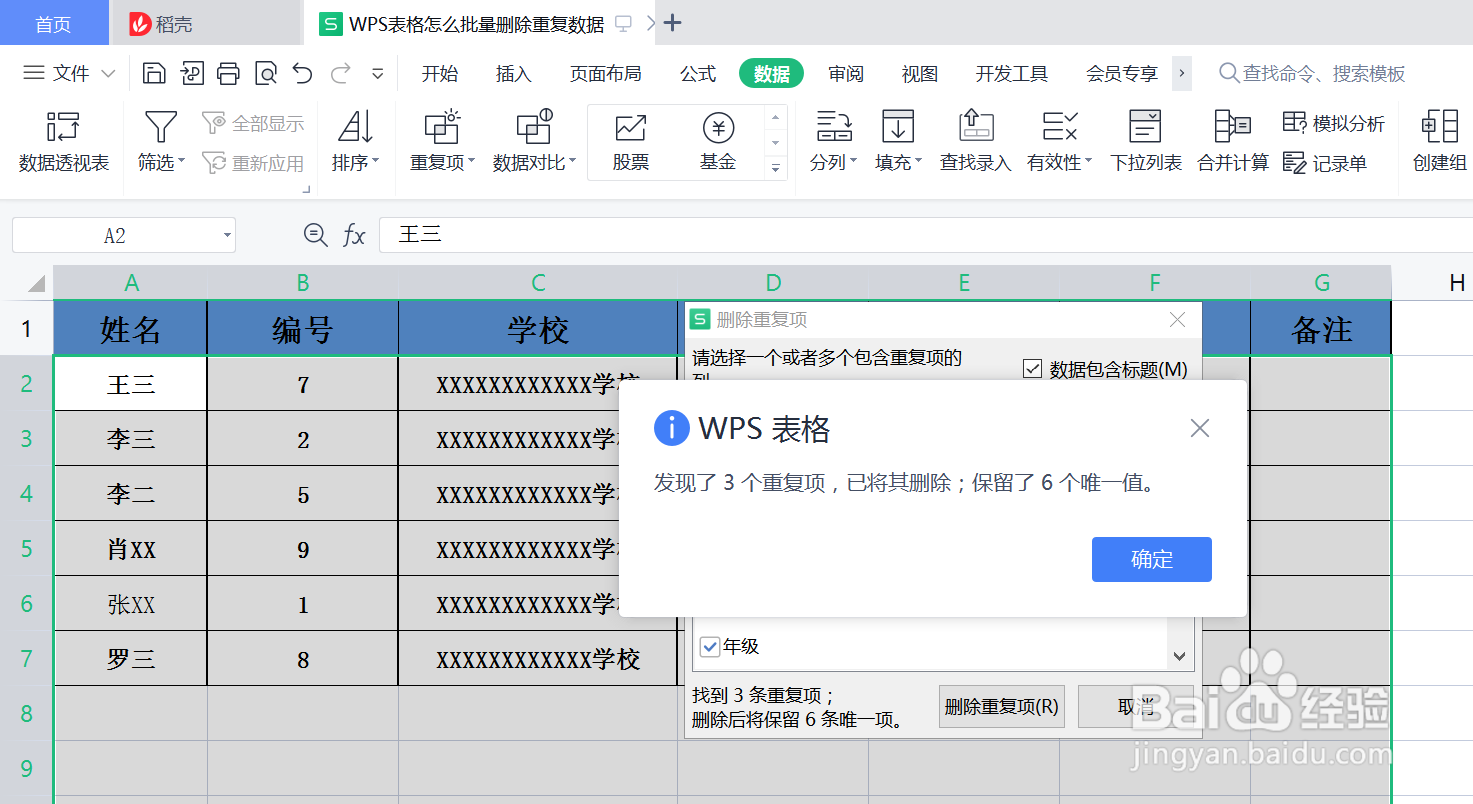Toggle the 数据包含标题(M) checkbox
1473x804 pixels.
[1033, 369]
